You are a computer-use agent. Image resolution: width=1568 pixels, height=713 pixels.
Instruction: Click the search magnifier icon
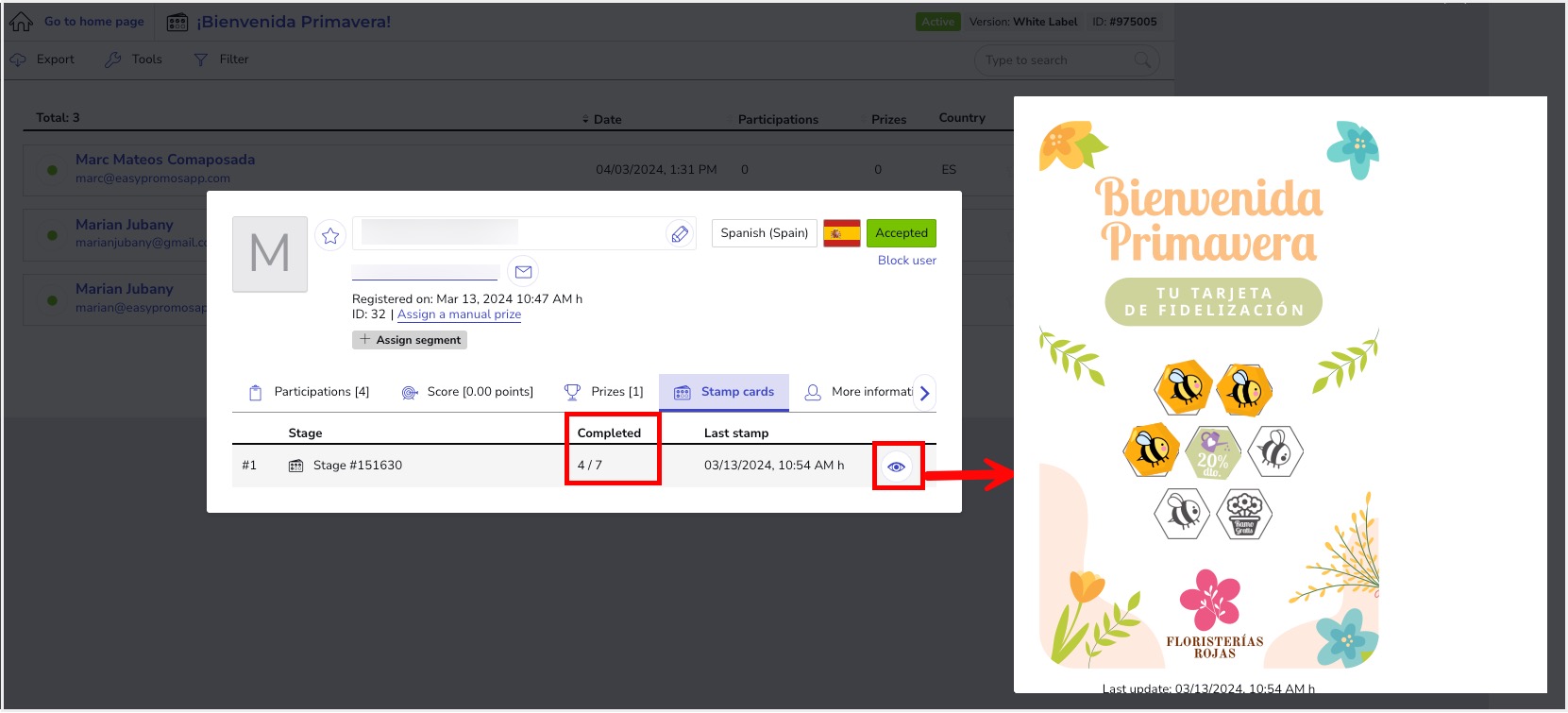(x=1142, y=60)
